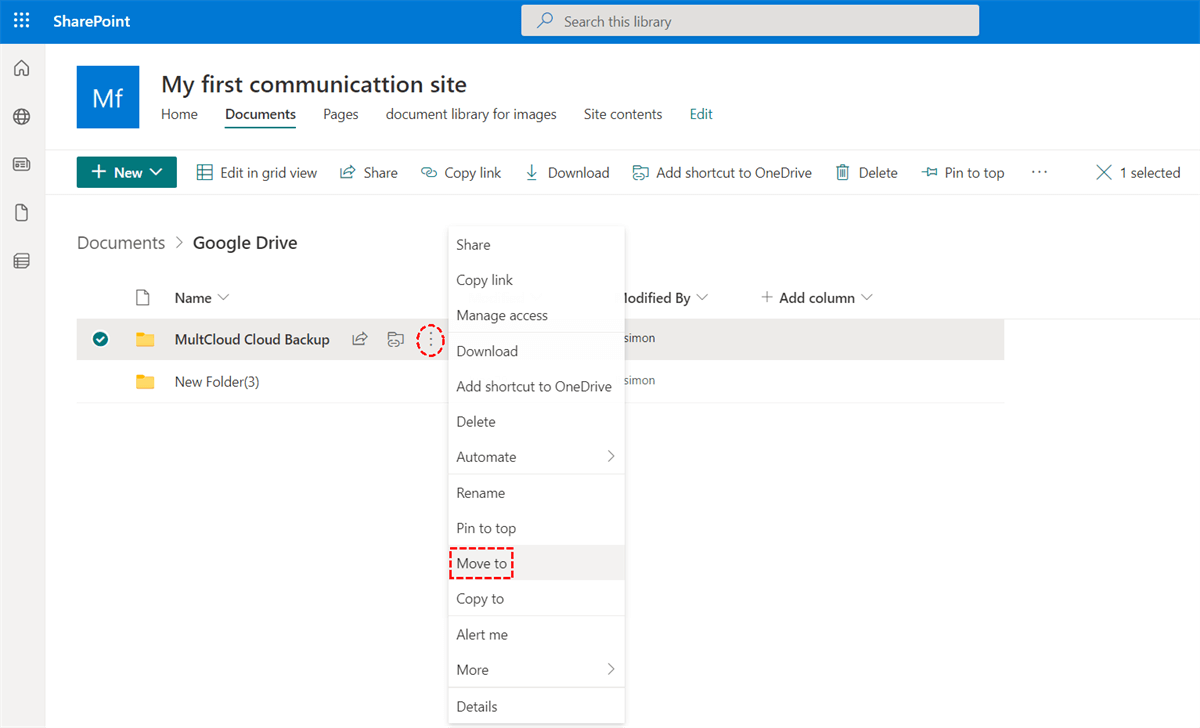The image size is (1200, 728).
Task: Click Documents in the breadcrumb path
Action: [x=121, y=243]
